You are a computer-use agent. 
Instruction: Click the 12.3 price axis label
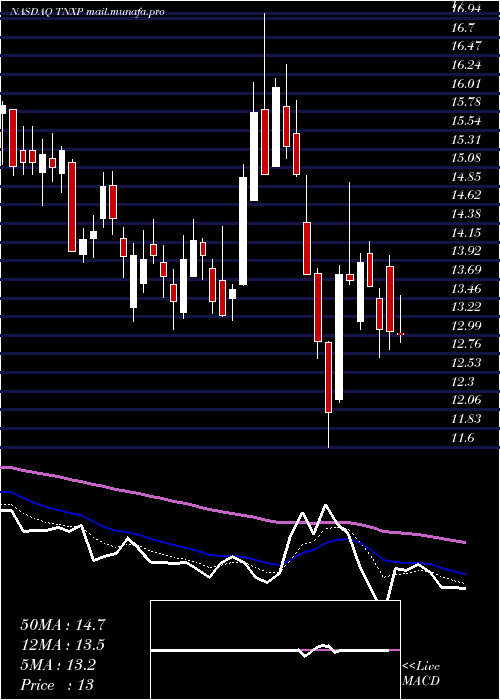click(x=463, y=381)
